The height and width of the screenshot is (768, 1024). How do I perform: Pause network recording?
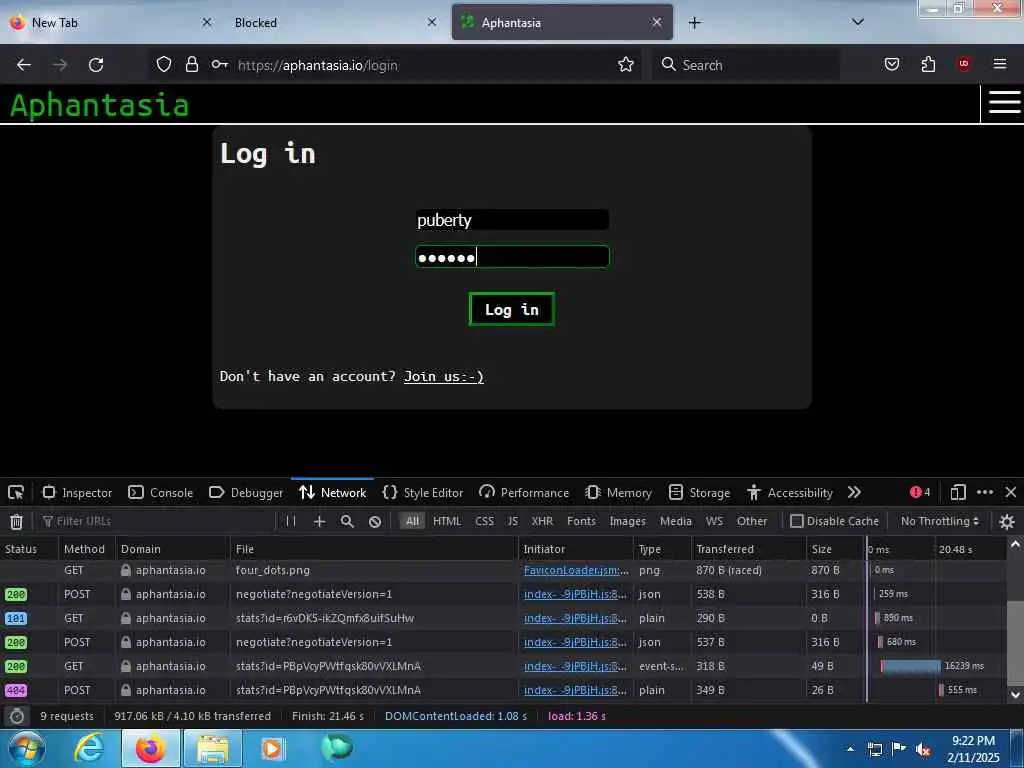click(291, 521)
